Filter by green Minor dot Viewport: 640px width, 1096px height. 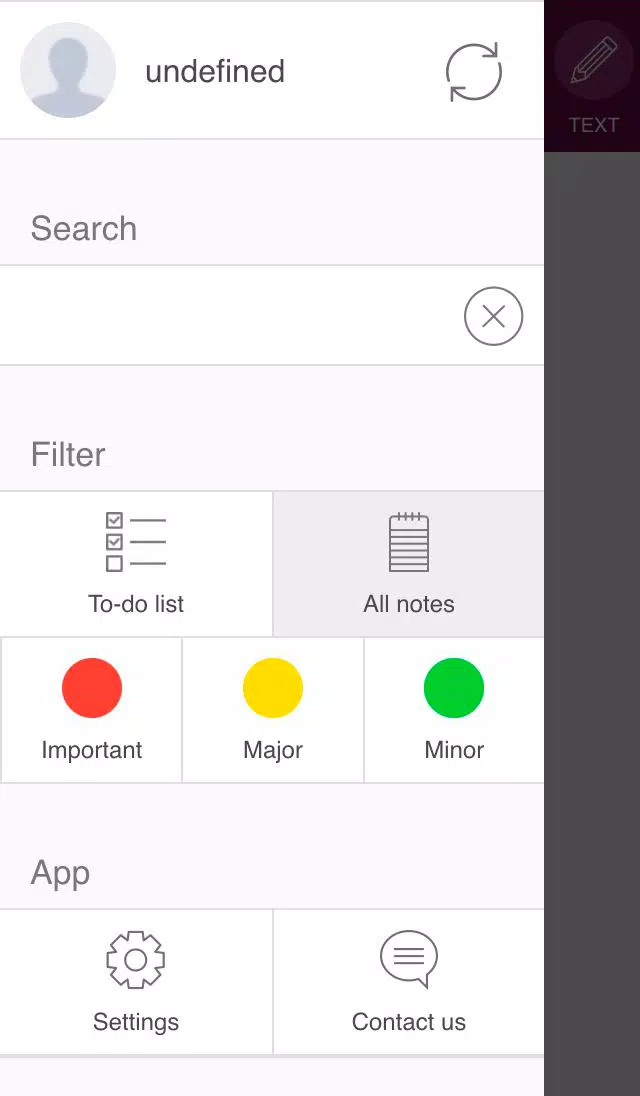point(453,688)
